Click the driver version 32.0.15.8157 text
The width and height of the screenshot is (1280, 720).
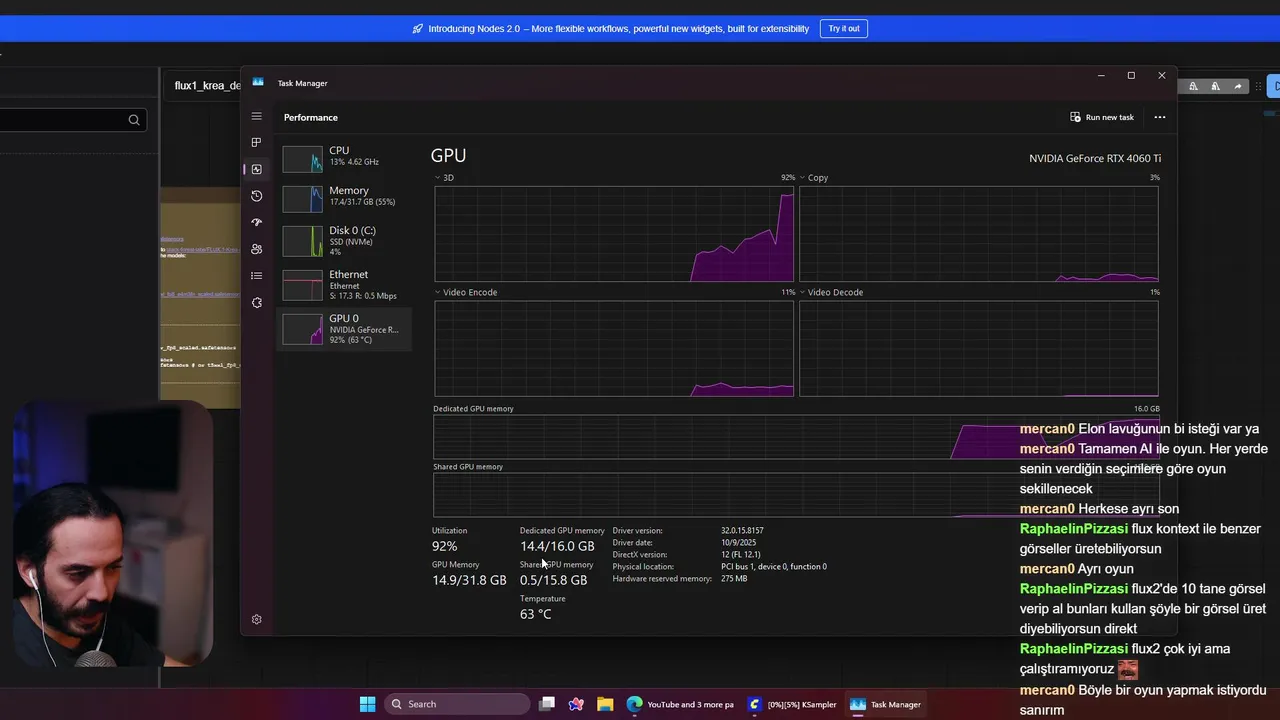tap(742, 531)
